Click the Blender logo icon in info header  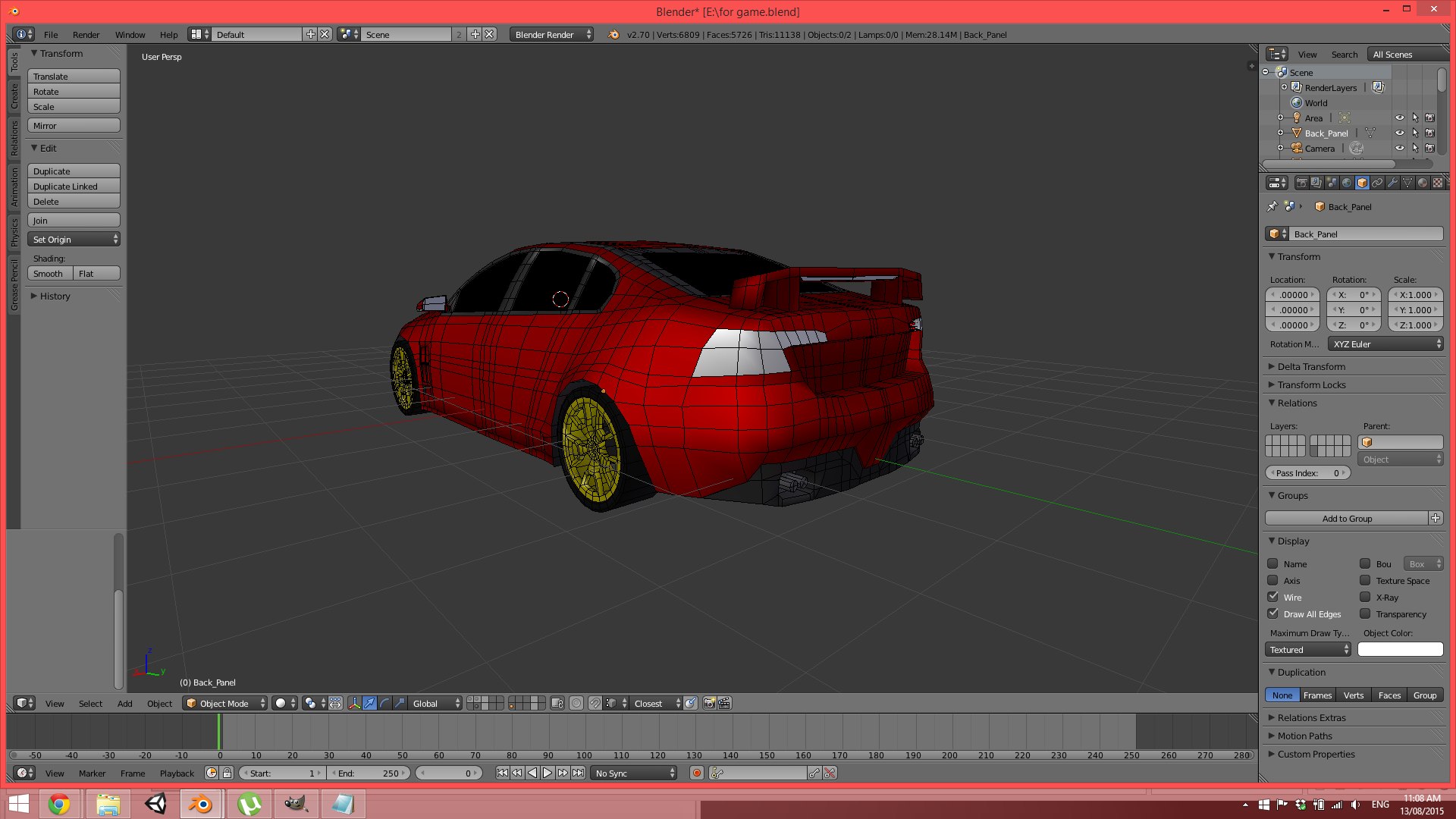pyautogui.click(x=613, y=35)
